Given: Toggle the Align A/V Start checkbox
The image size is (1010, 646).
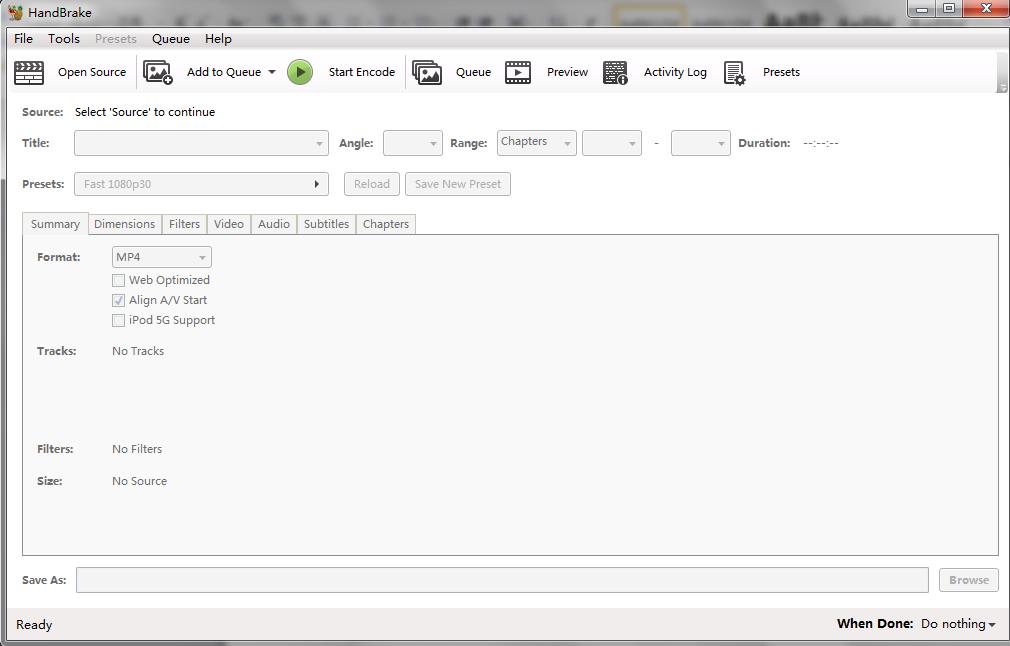Looking at the screenshot, I should point(119,300).
